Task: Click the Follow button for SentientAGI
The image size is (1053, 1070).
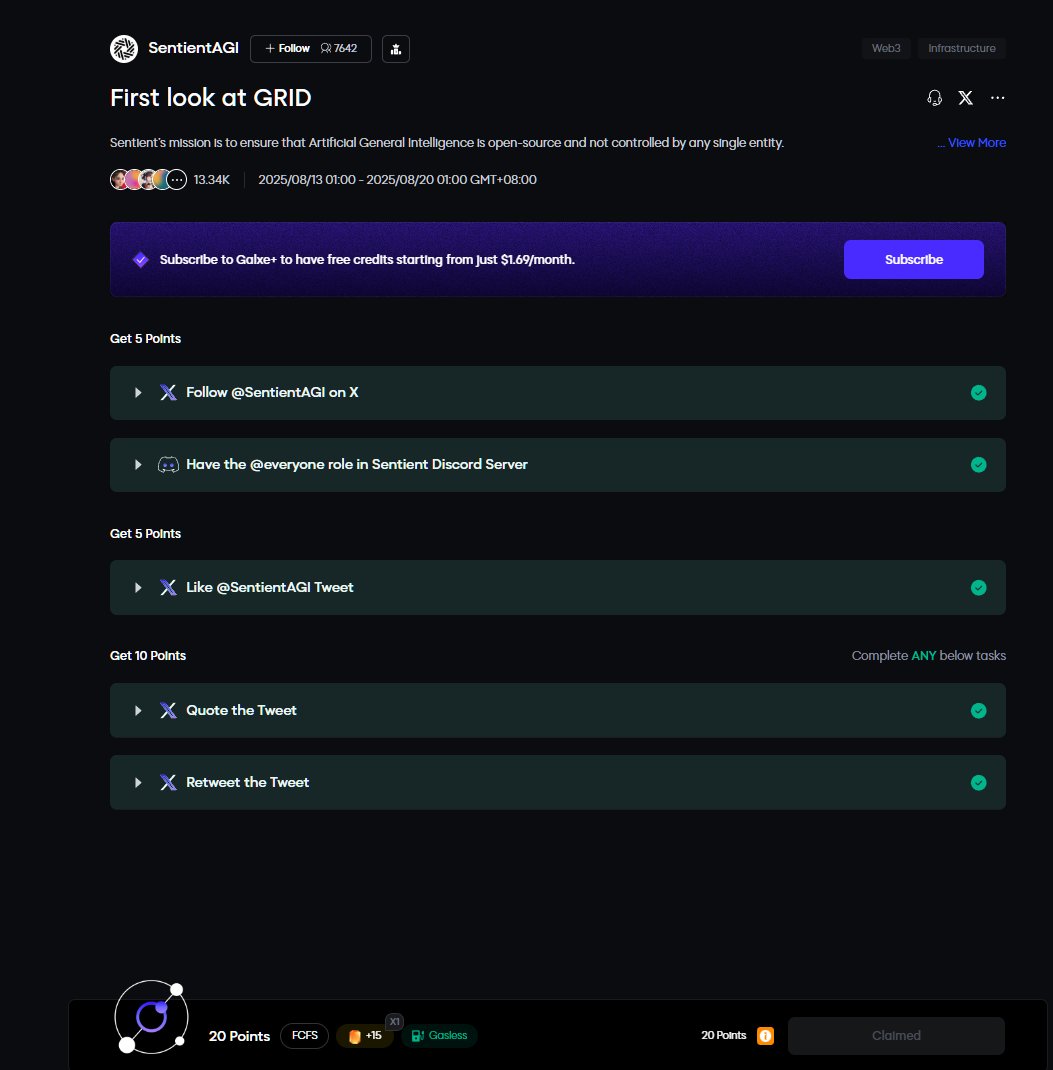Action: (x=288, y=48)
